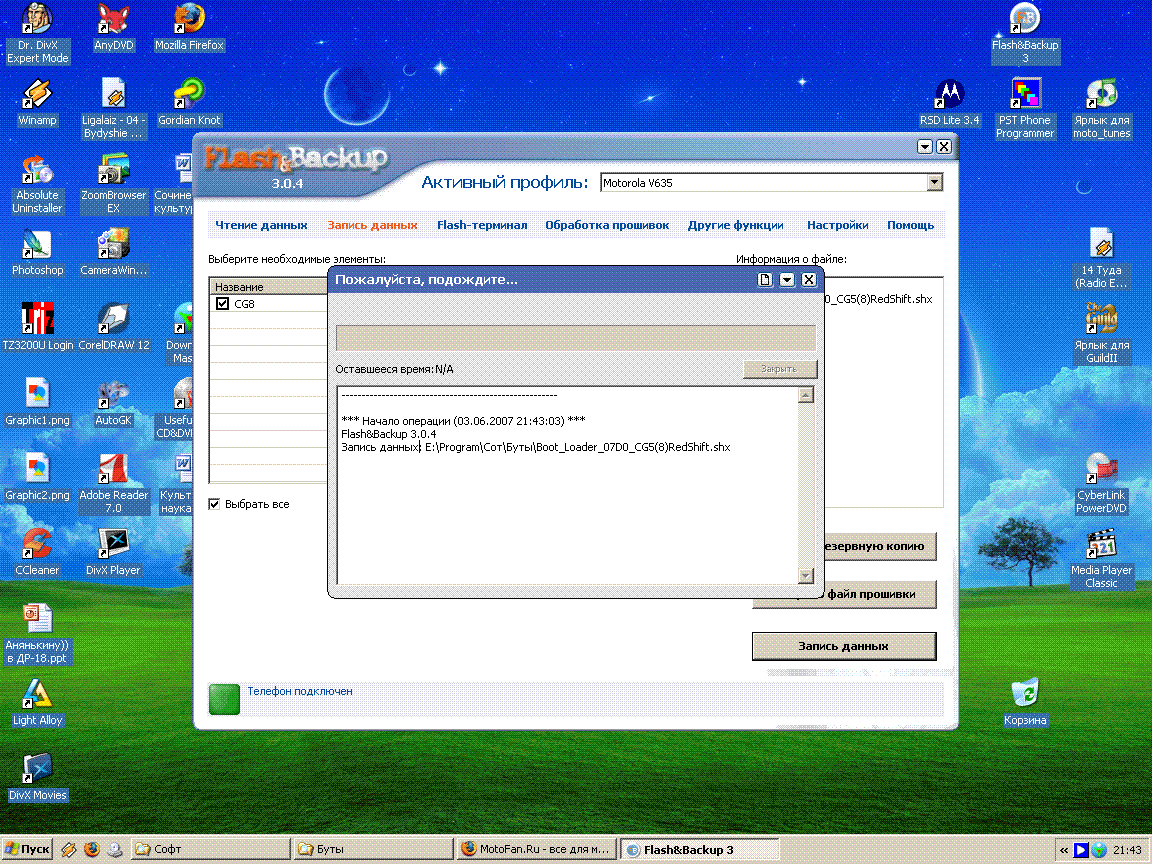The width and height of the screenshot is (1152, 864).
Task: Select the Winamp desktop icon
Action: click(37, 102)
